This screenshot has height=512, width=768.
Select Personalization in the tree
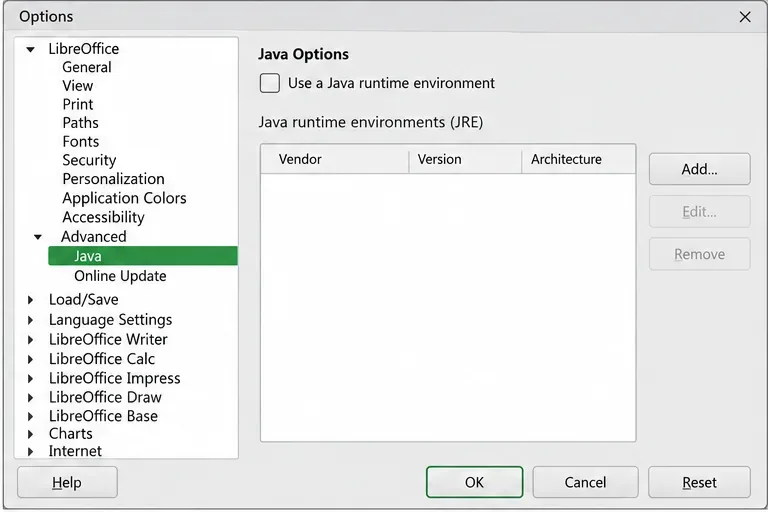pyautogui.click(x=113, y=179)
